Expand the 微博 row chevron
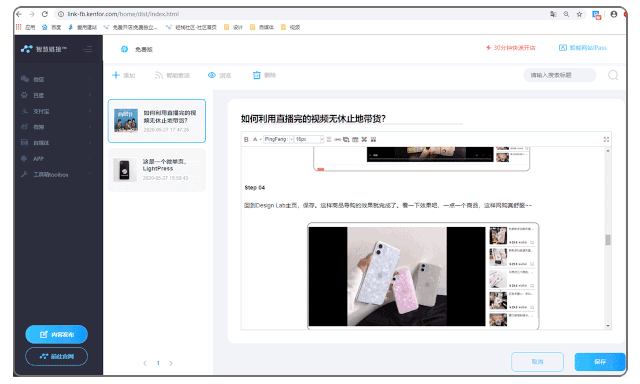Viewport: 640px width, 384px height. (90, 127)
